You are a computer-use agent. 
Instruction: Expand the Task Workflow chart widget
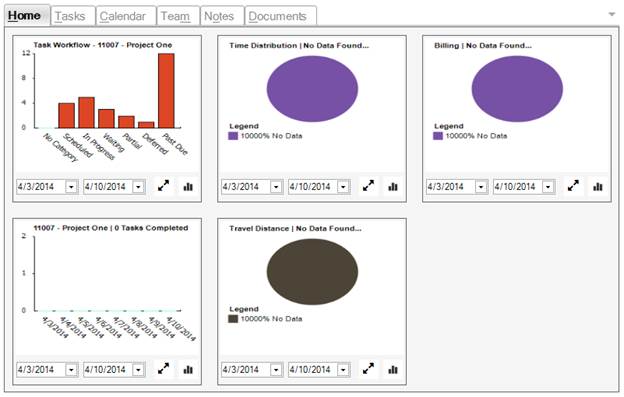pyautogui.click(x=163, y=186)
